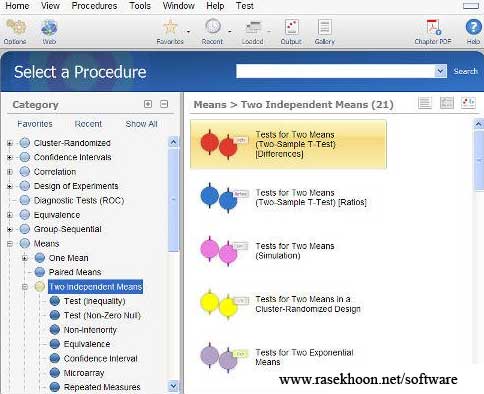Switch to details view icon

click(447, 103)
